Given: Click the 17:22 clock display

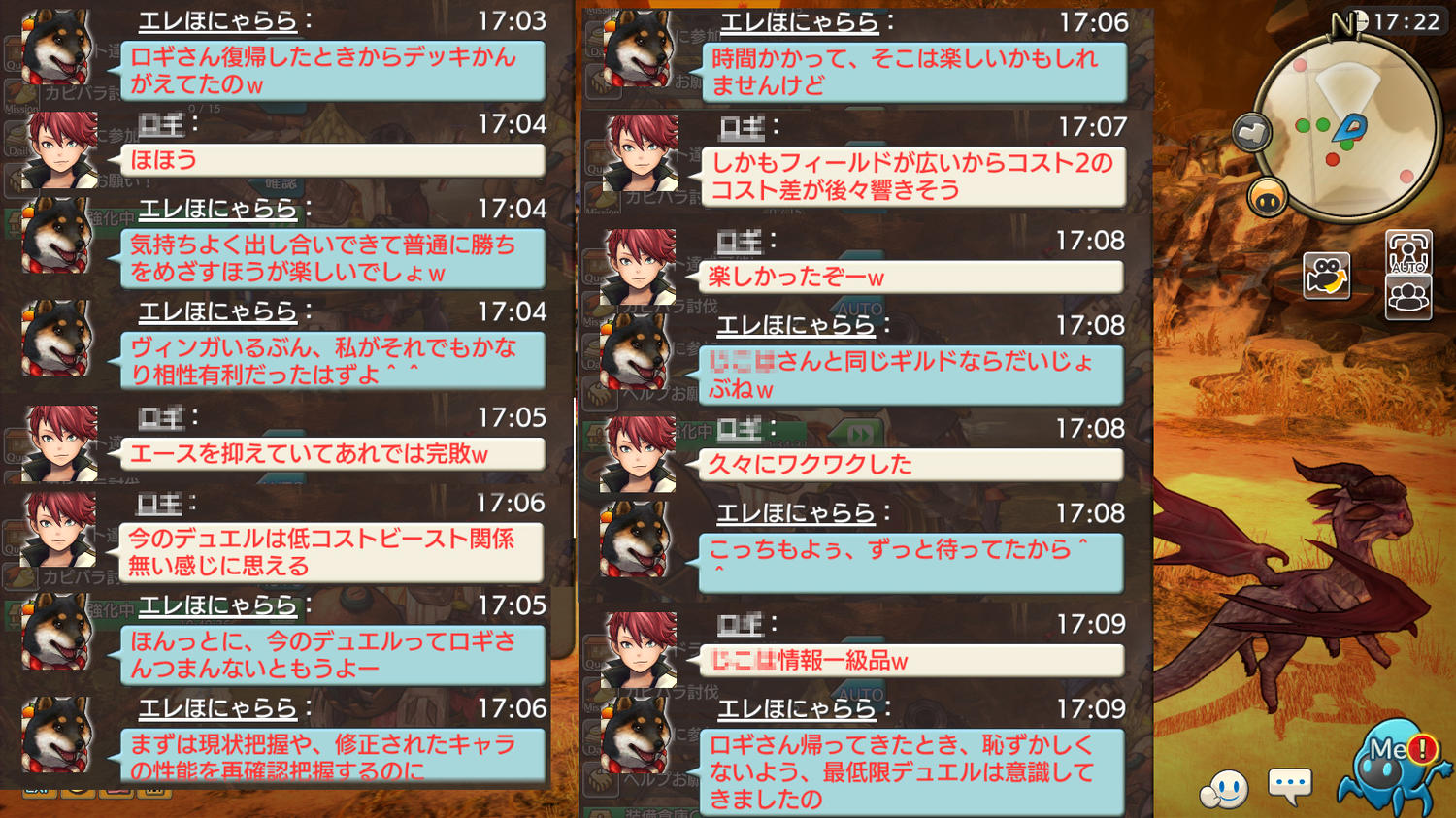Looking at the screenshot, I should [1406, 21].
